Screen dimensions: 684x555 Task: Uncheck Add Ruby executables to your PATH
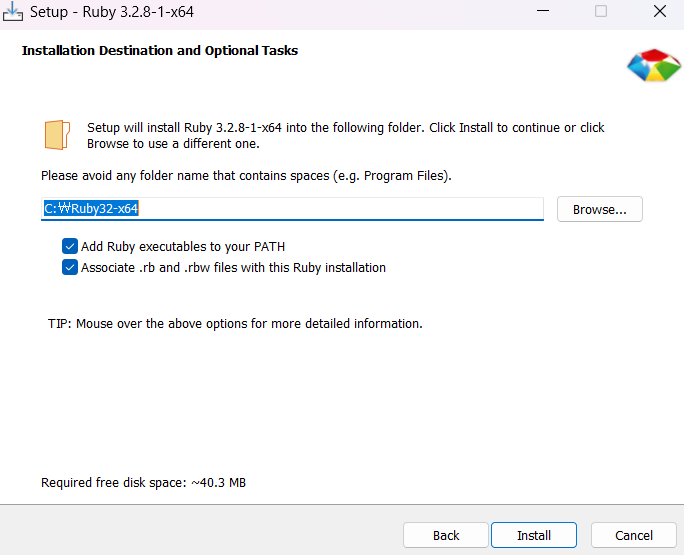(x=70, y=246)
